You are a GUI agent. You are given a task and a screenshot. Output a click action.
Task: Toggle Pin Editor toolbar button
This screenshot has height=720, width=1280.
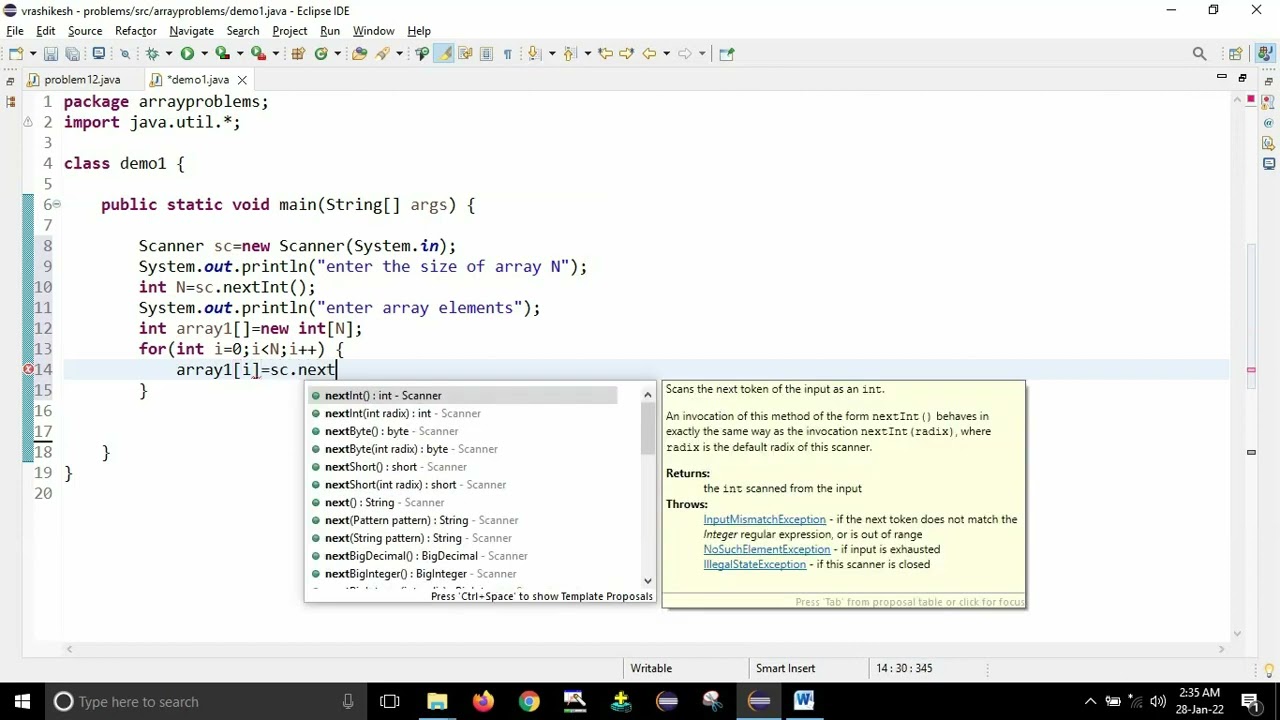pos(726,53)
